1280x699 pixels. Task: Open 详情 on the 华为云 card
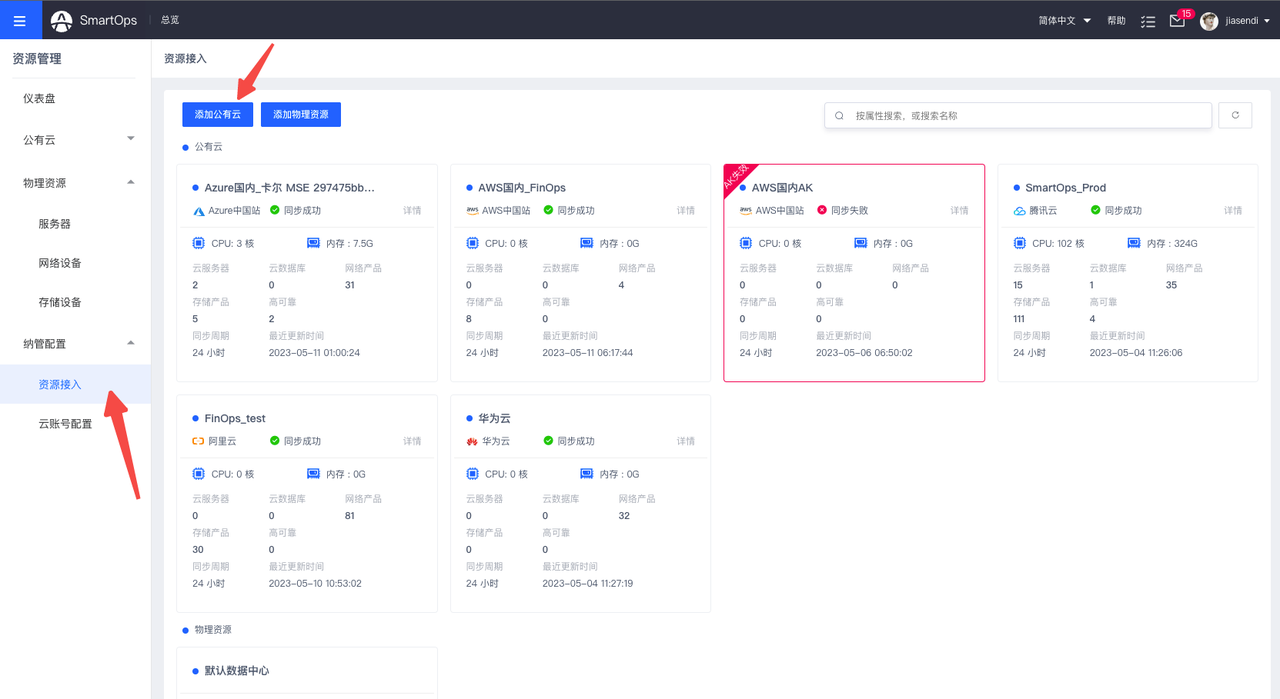point(686,441)
